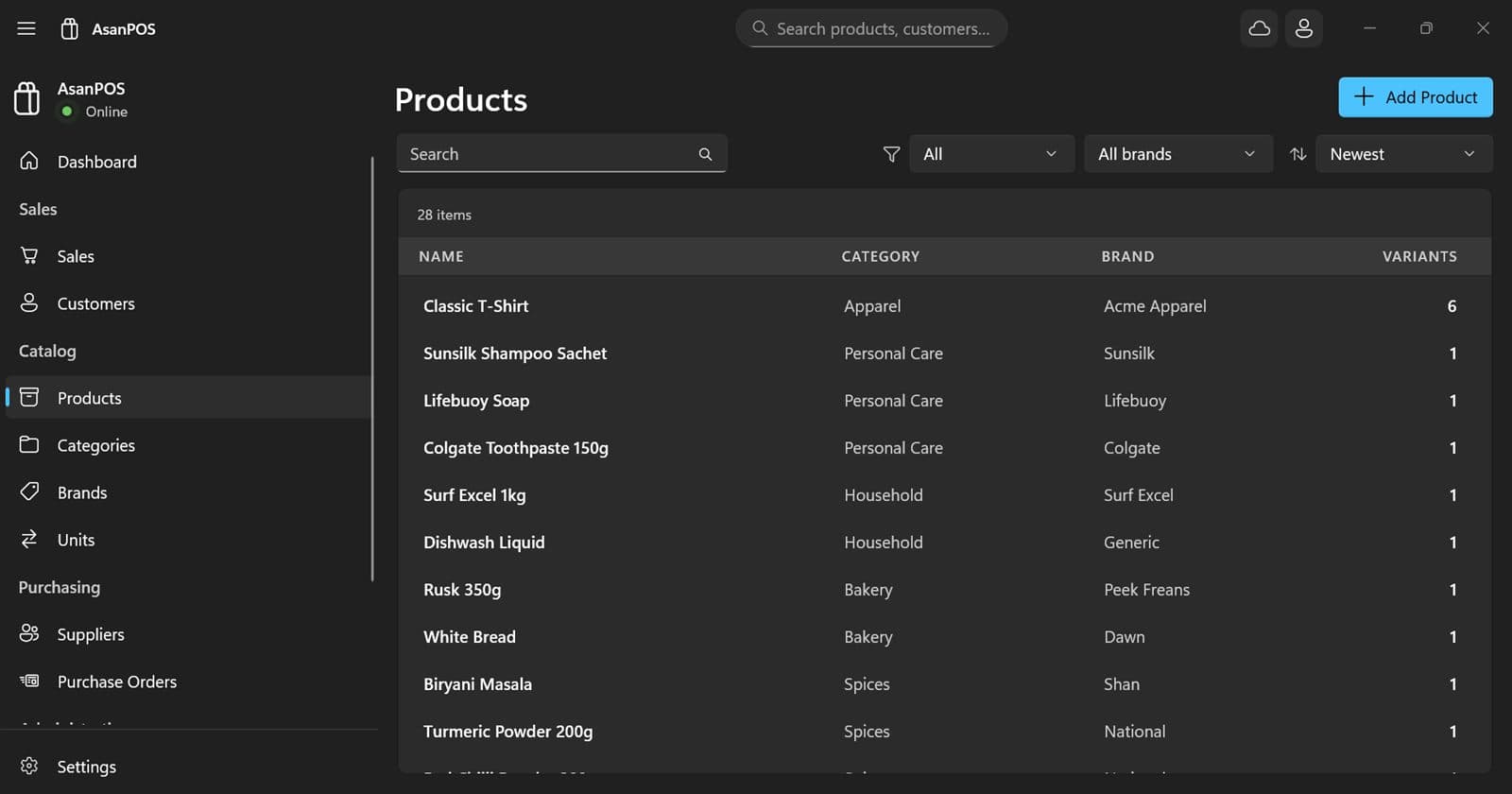Click the cloud sync icon
The image size is (1512, 794).
point(1259,28)
